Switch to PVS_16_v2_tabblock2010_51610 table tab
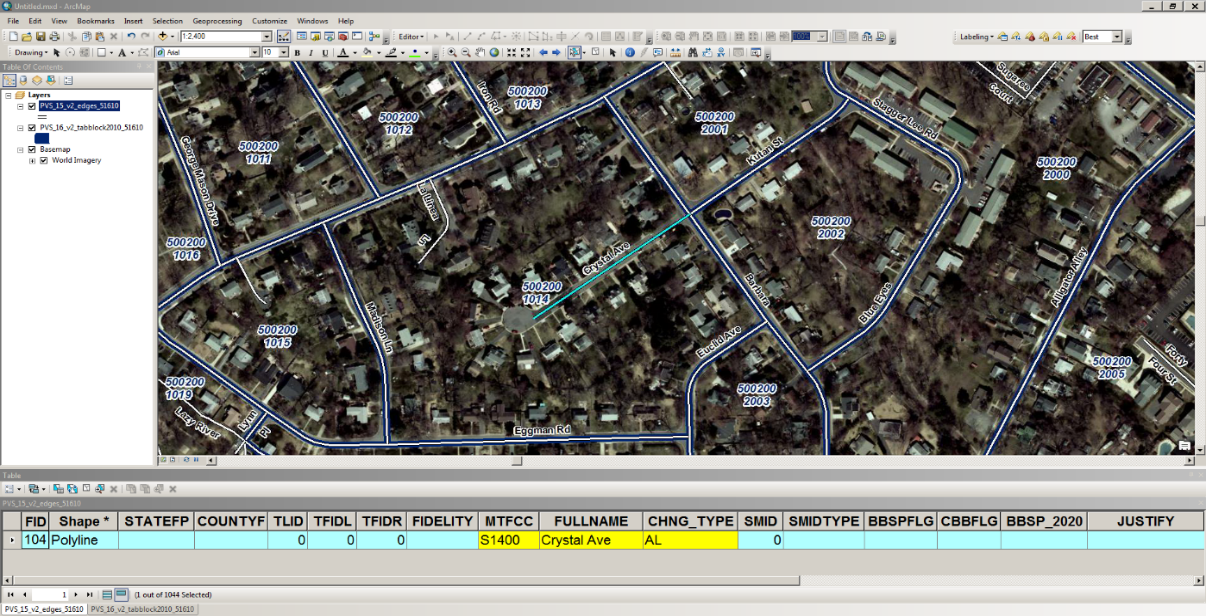This screenshot has height=616, width=1206. point(142,608)
